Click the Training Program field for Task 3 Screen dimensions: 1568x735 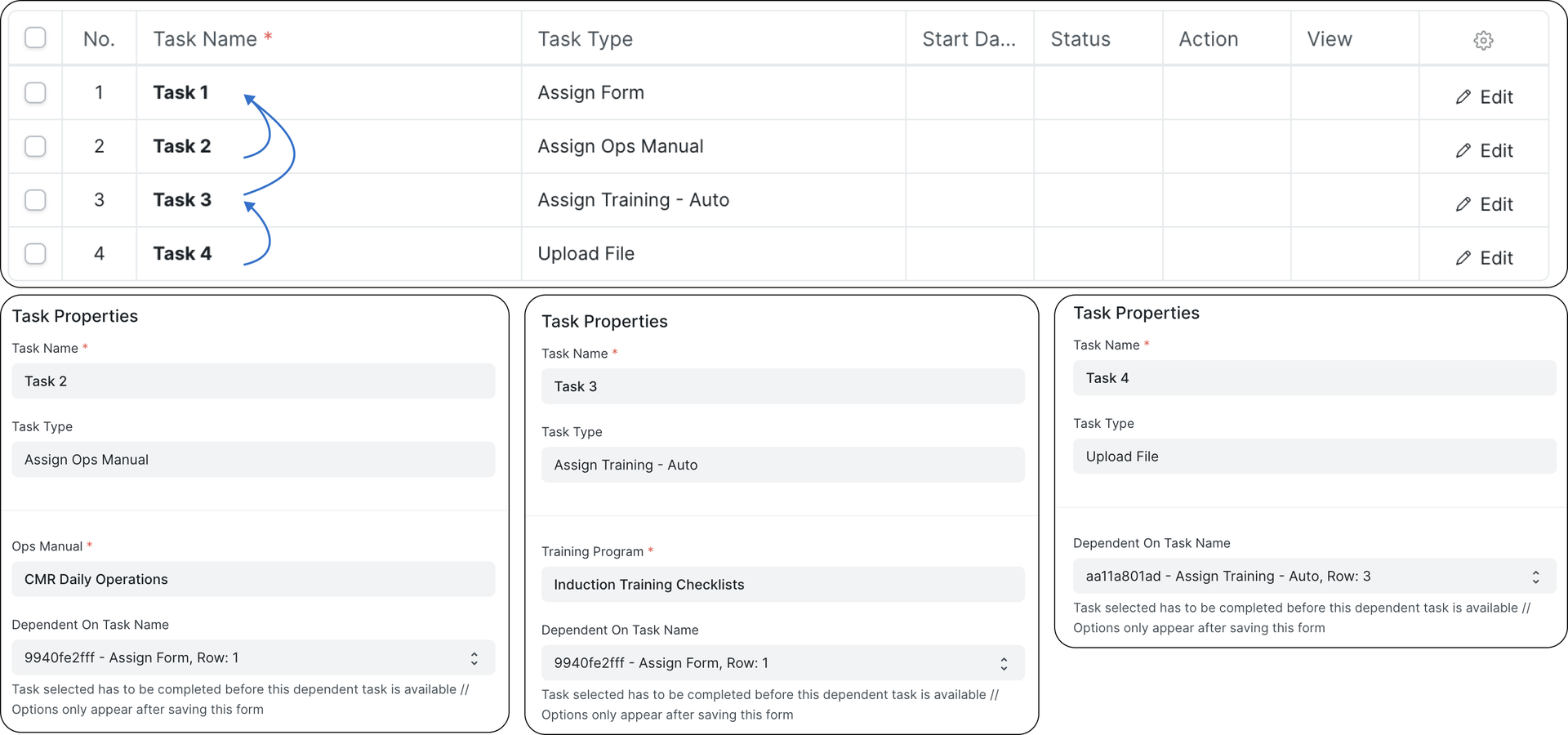pos(782,584)
